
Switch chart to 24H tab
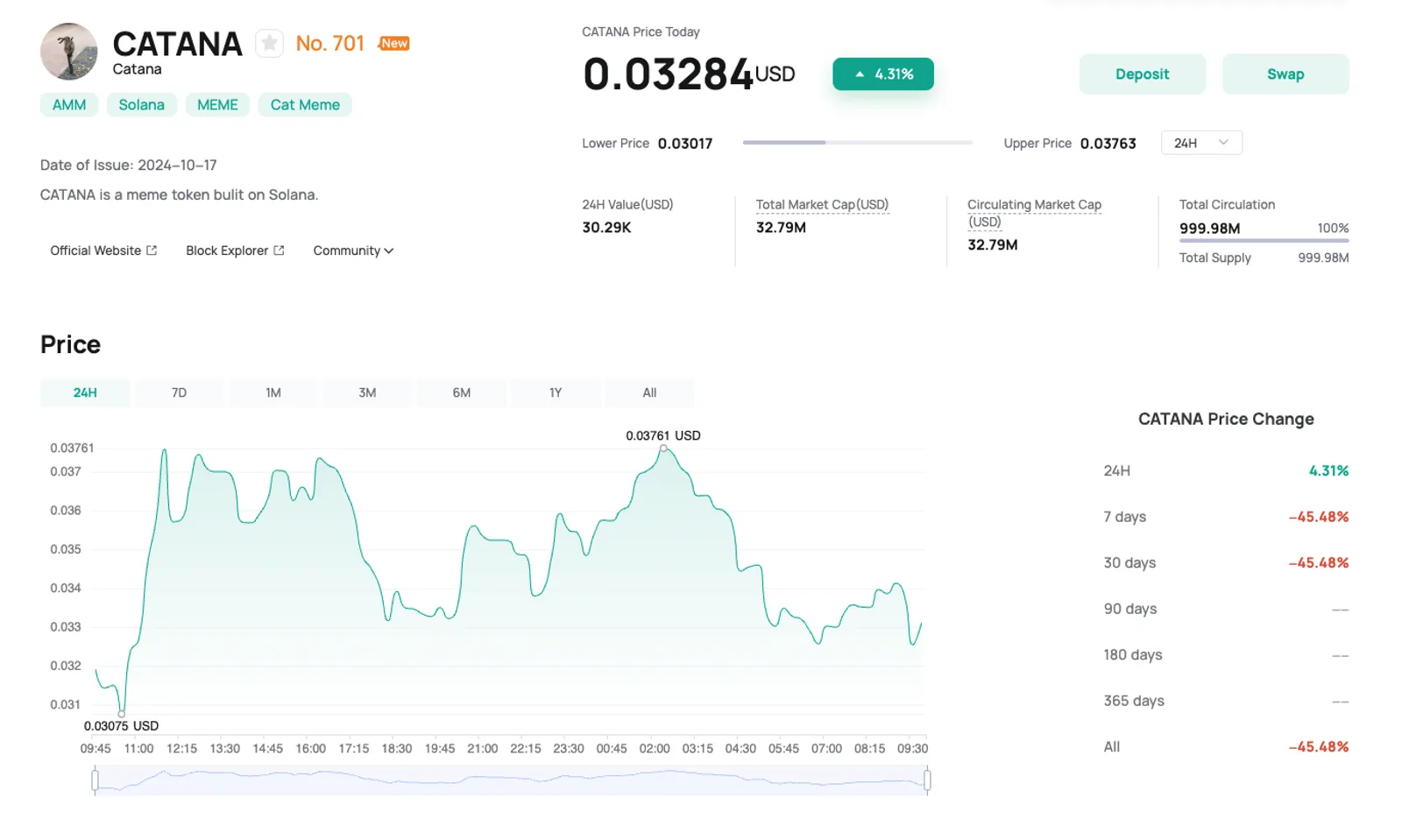pos(85,392)
